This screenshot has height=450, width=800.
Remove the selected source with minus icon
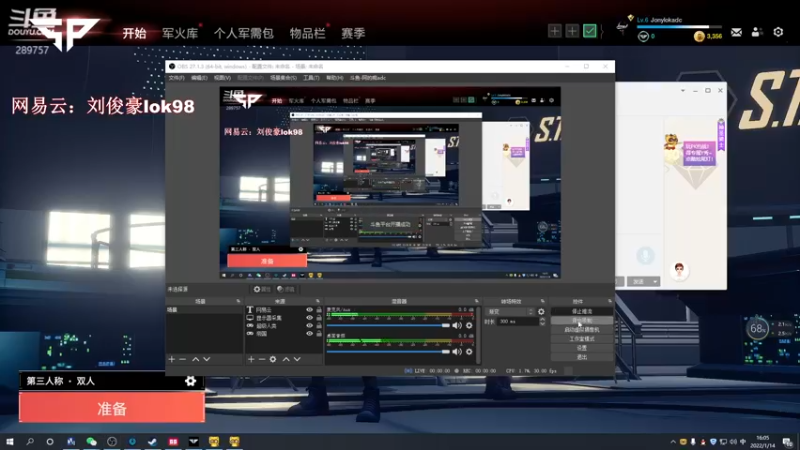[x=262, y=359]
